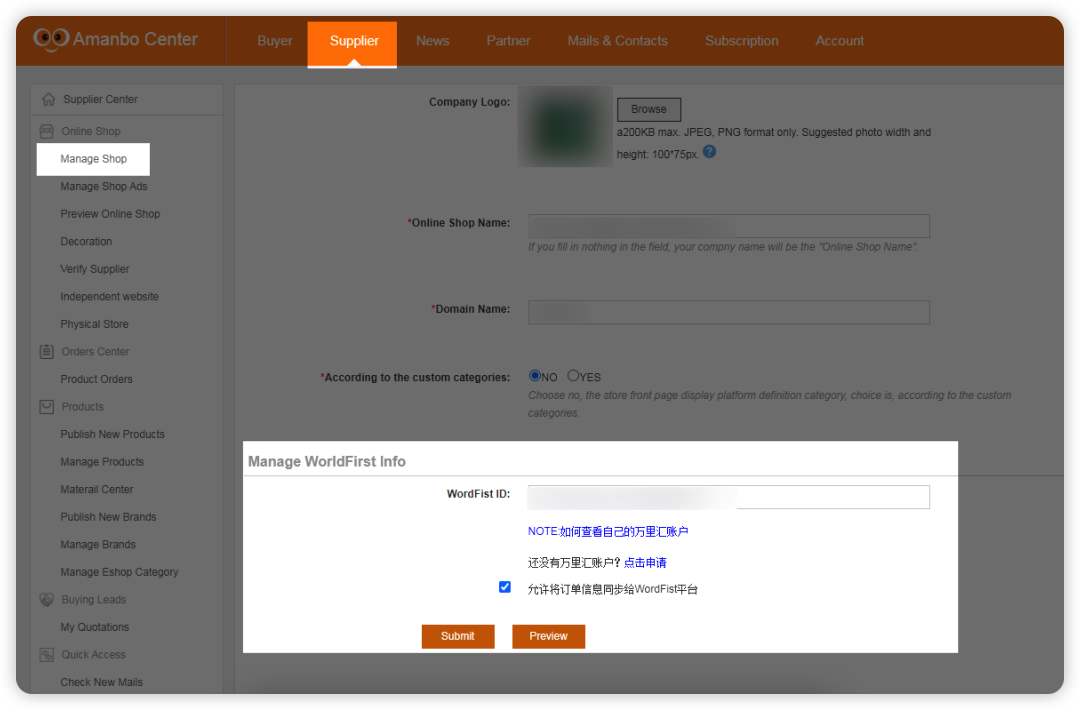The image size is (1080, 710).
Task: Select Manage Shop in the sidebar
Action: (93, 159)
